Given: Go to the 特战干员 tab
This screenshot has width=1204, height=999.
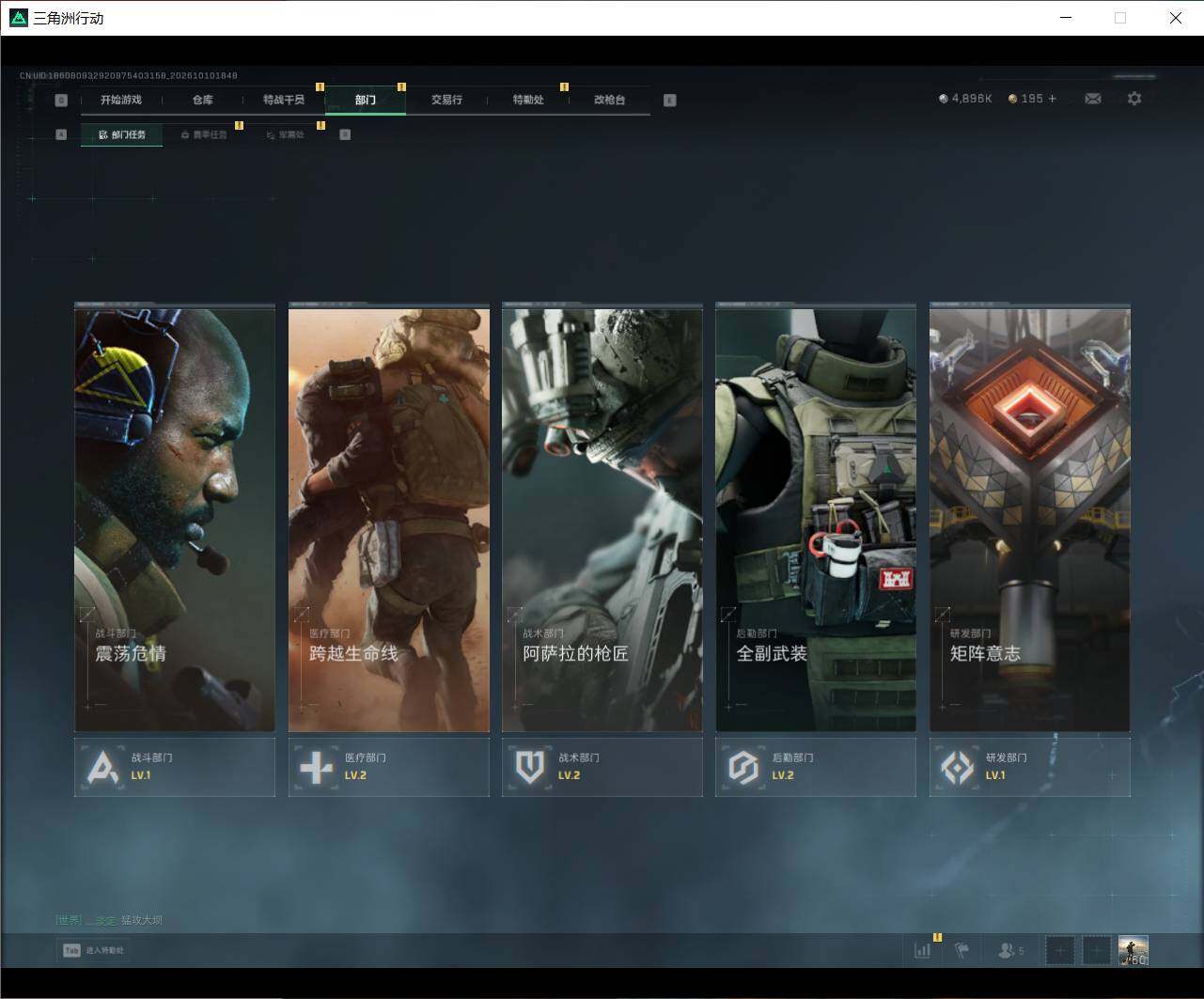Looking at the screenshot, I should point(284,100).
